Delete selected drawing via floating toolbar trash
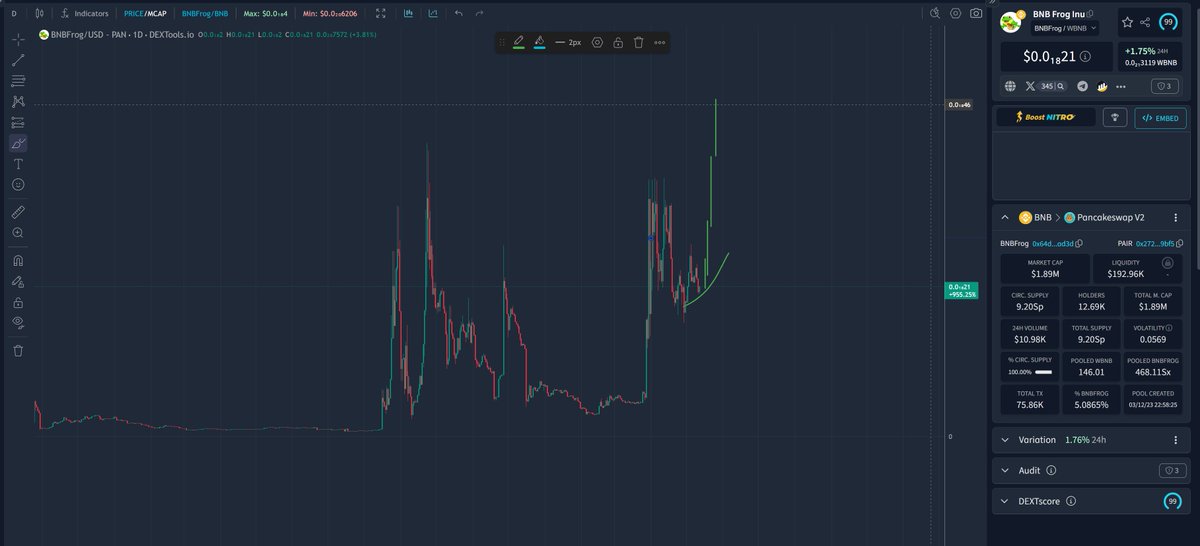 click(638, 43)
